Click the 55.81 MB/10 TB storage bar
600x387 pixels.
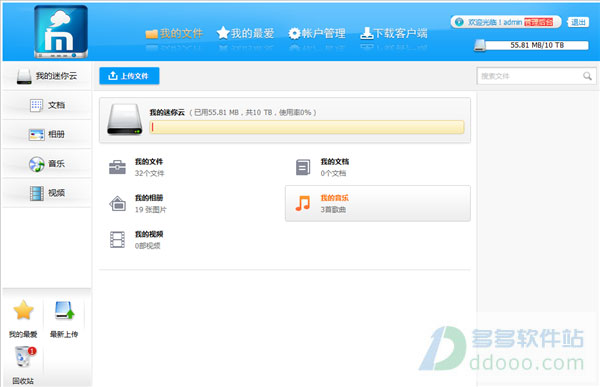point(536,45)
